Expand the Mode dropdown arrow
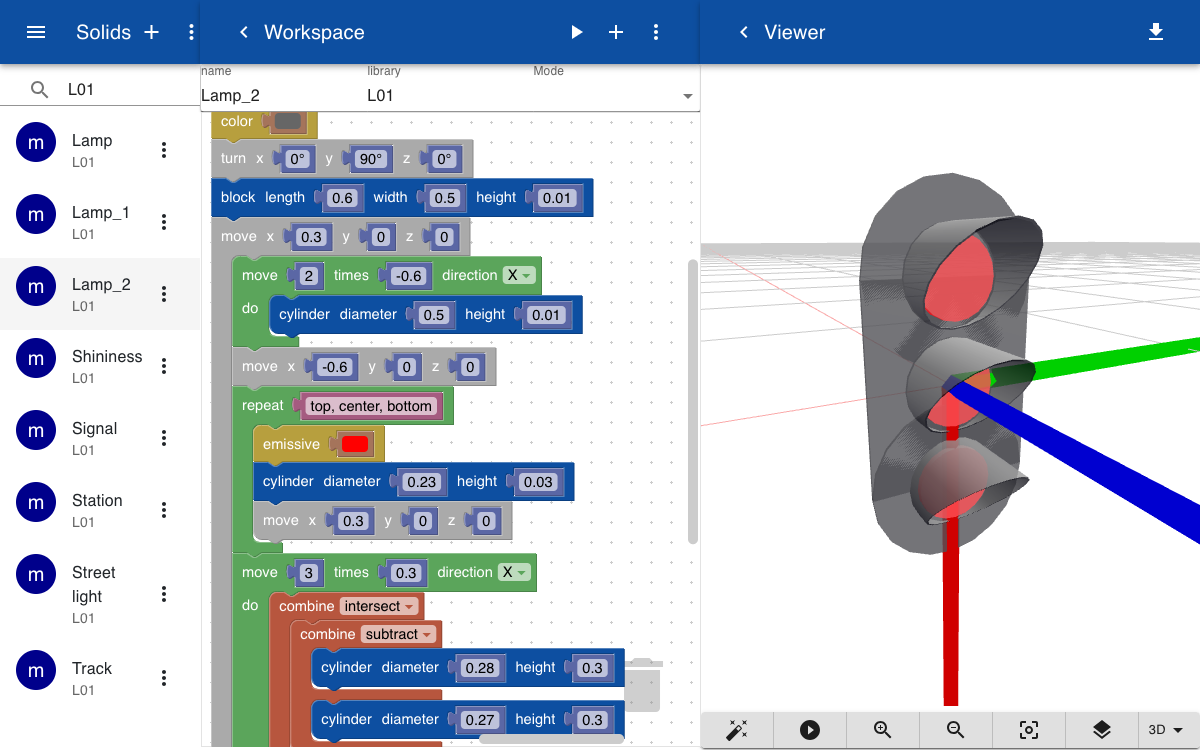Image resolution: width=1200 pixels, height=750 pixels. 688,96
